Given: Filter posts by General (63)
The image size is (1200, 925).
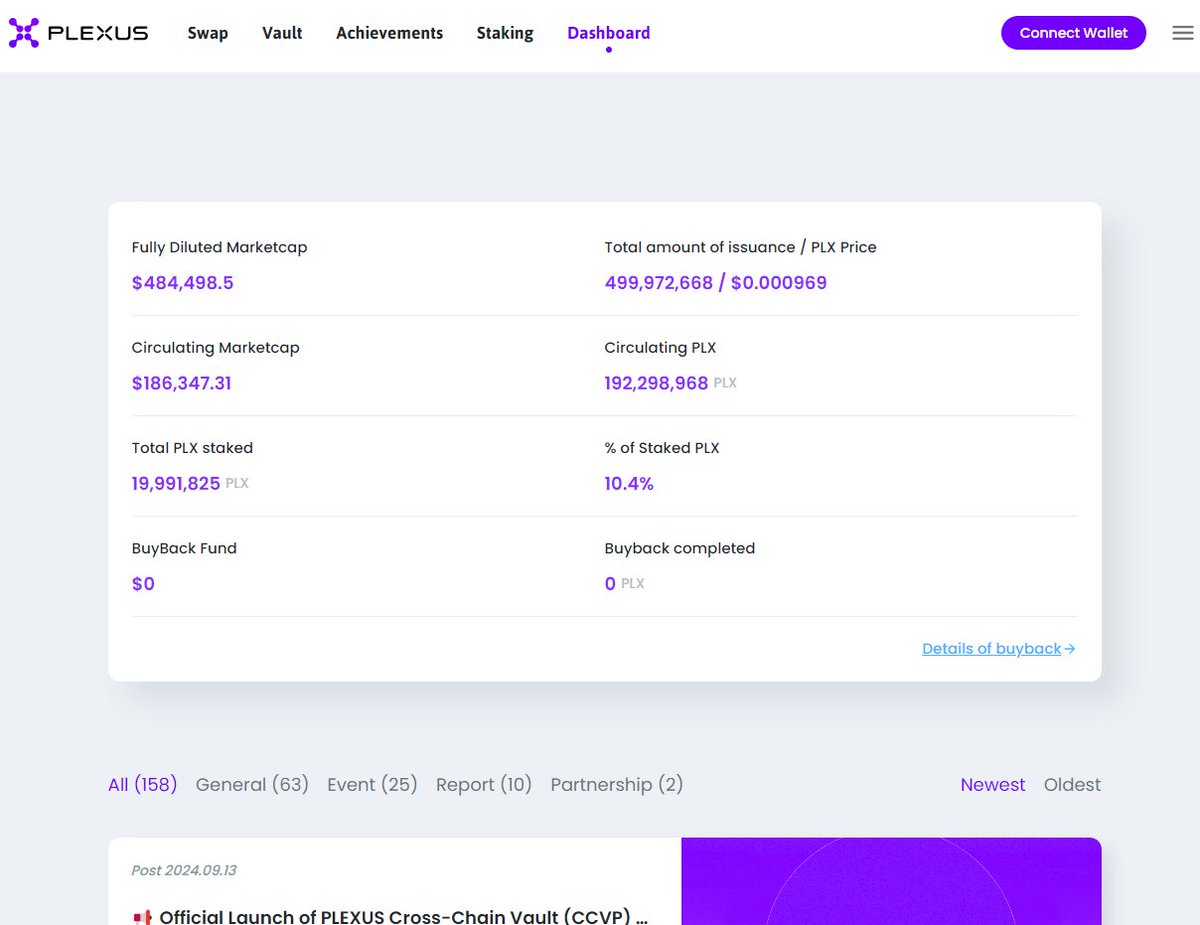Looking at the screenshot, I should click(252, 785).
